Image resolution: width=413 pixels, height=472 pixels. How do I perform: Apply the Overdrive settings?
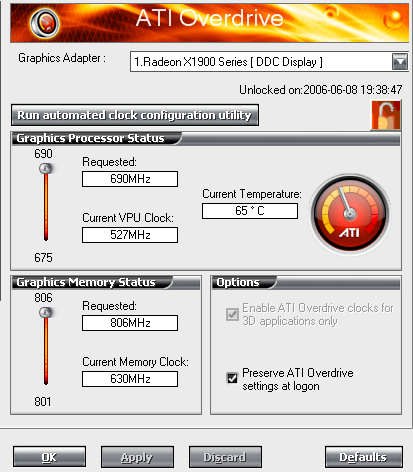point(137,457)
